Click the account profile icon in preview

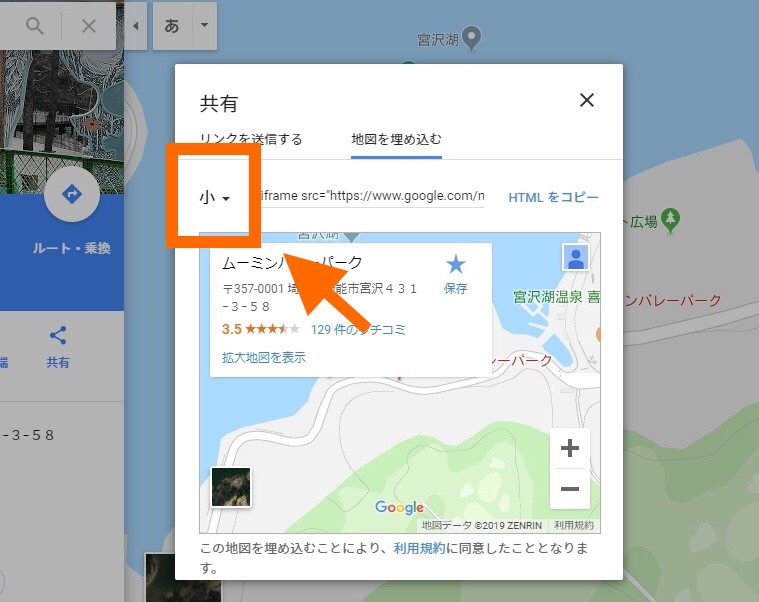click(576, 257)
